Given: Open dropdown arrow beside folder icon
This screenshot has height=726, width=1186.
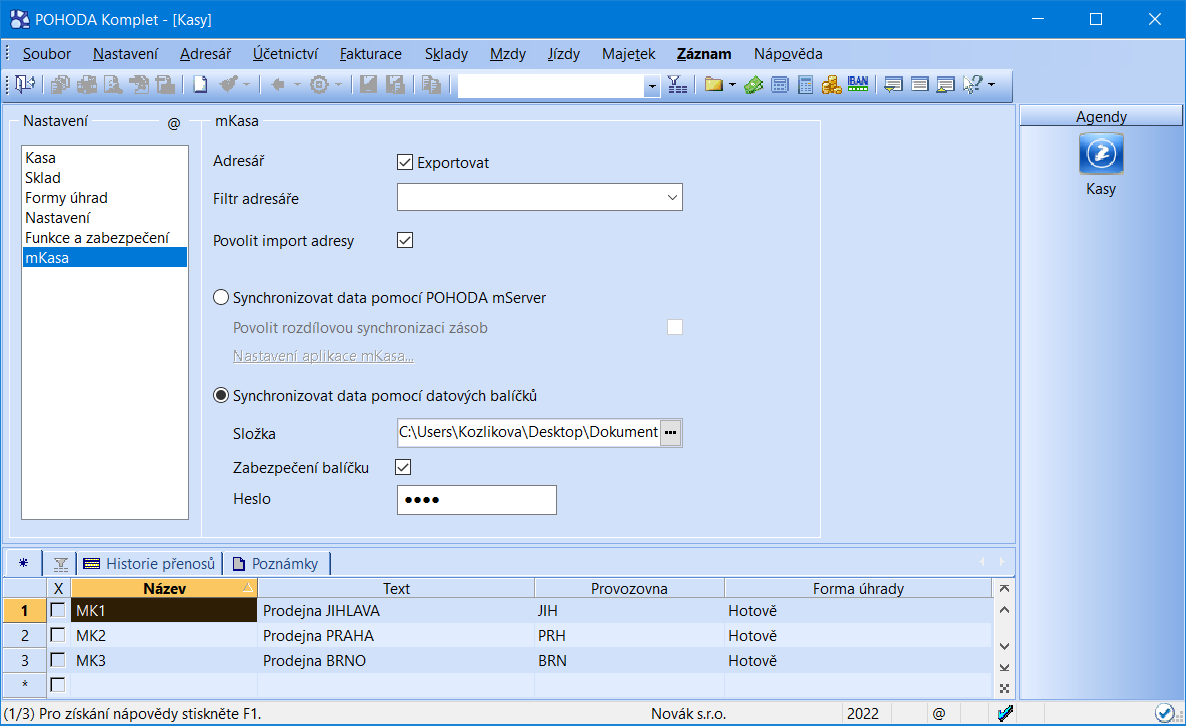Looking at the screenshot, I should click(x=732, y=85).
